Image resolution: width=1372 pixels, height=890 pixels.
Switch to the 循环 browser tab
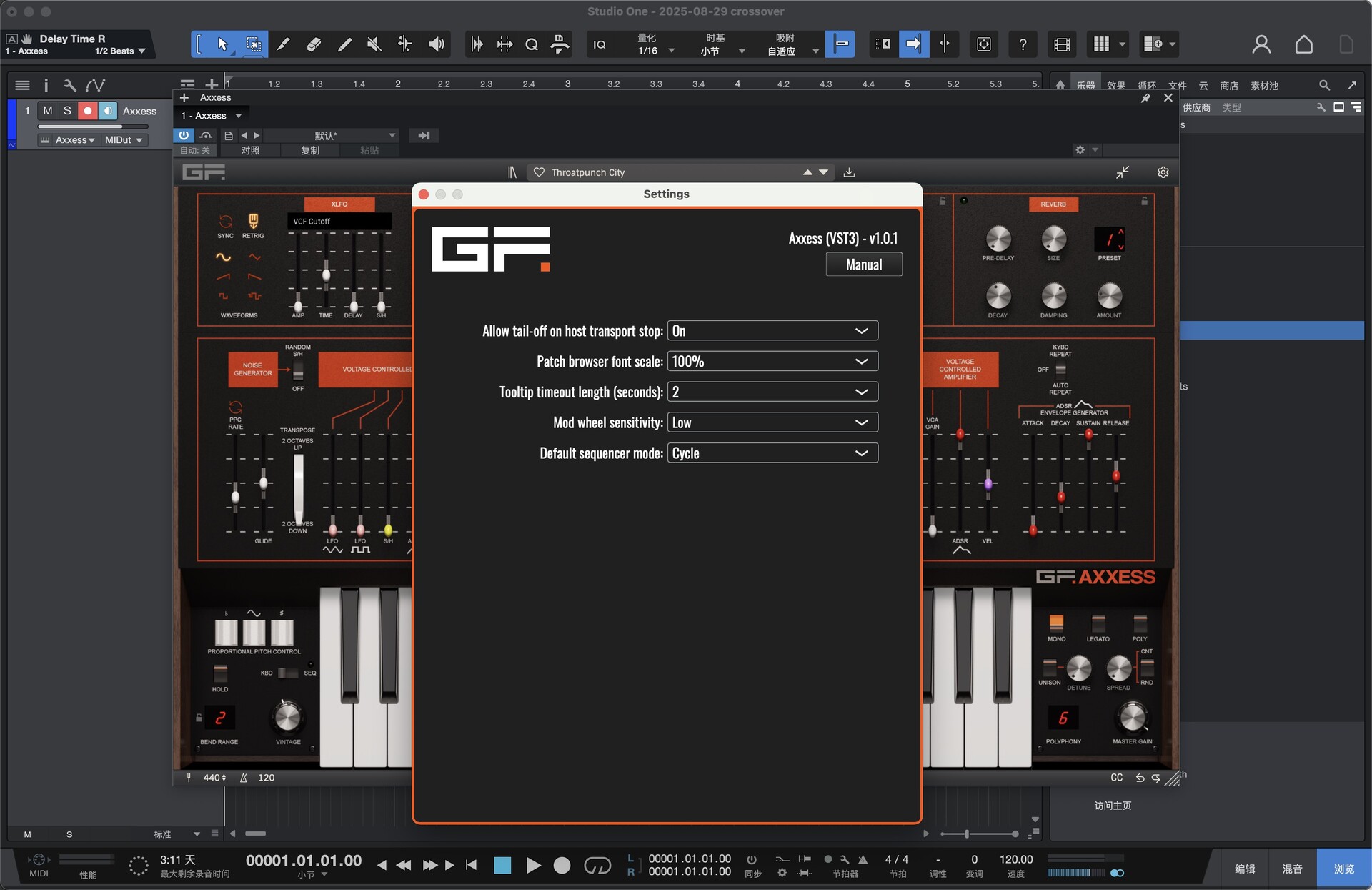pos(1147,85)
